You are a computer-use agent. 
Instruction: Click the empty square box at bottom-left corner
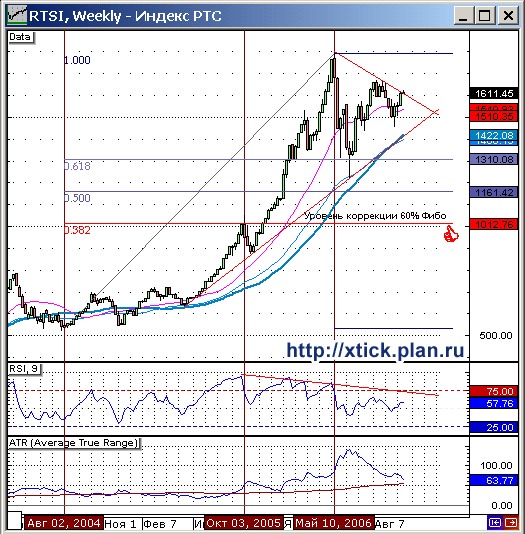pyautogui.click(x=15, y=521)
